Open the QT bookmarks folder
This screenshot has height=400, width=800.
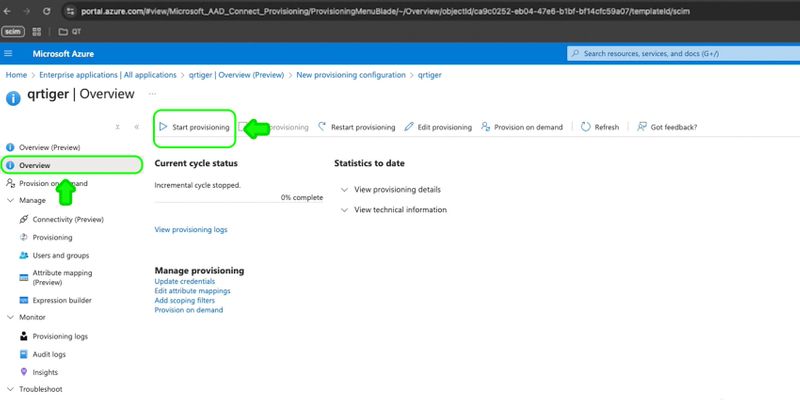pos(69,32)
